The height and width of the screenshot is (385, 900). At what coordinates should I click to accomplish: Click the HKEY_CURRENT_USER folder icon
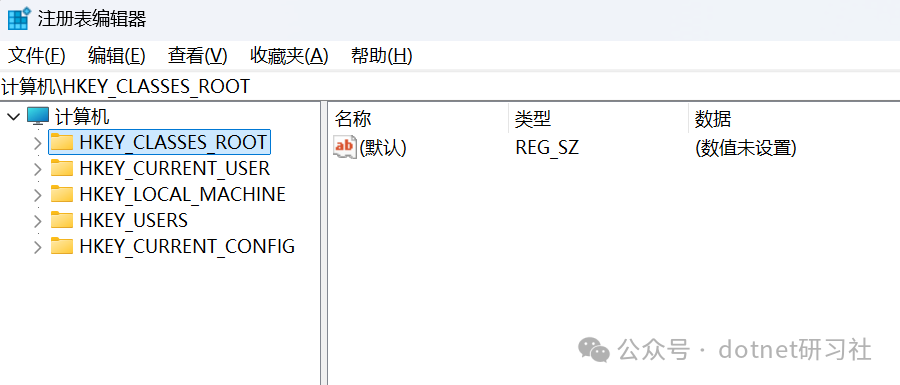point(62,168)
